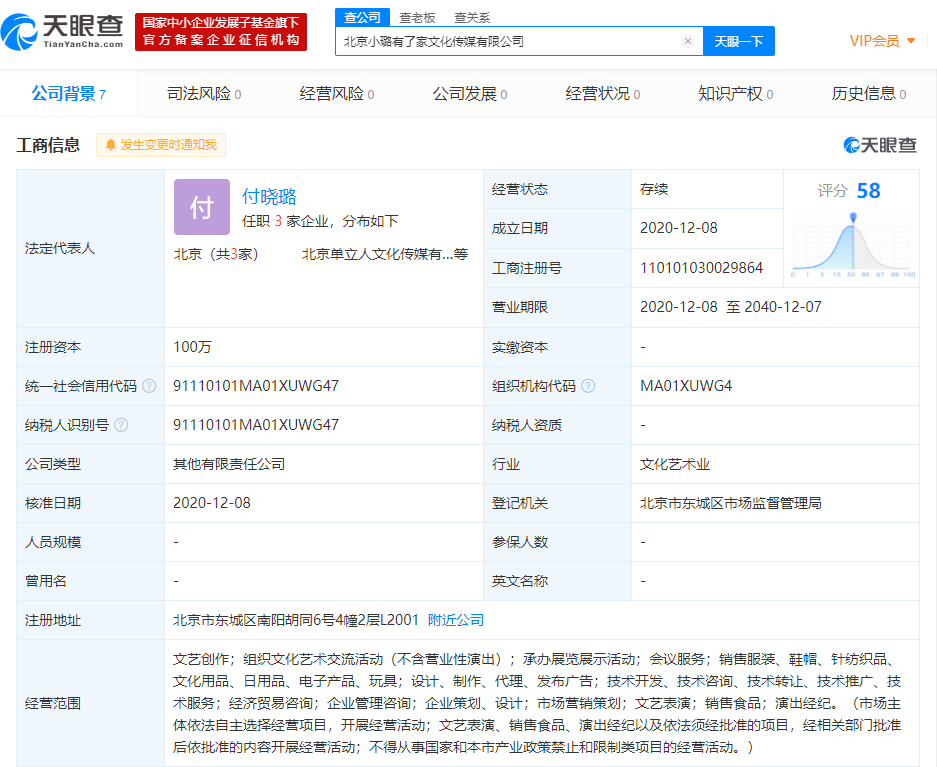937x767 pixels.
Task: Click the 附近公司 link
Action: pyautogui.click(x=456, y=620)
